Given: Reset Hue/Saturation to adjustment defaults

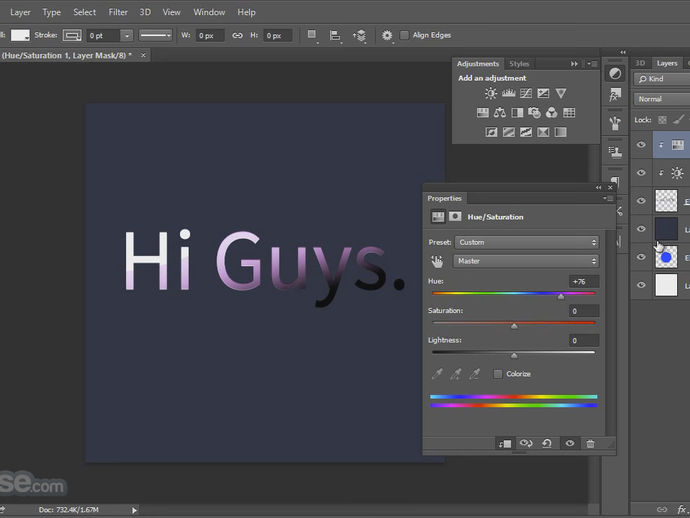Looking at the screenshot, I should point(547,443).
